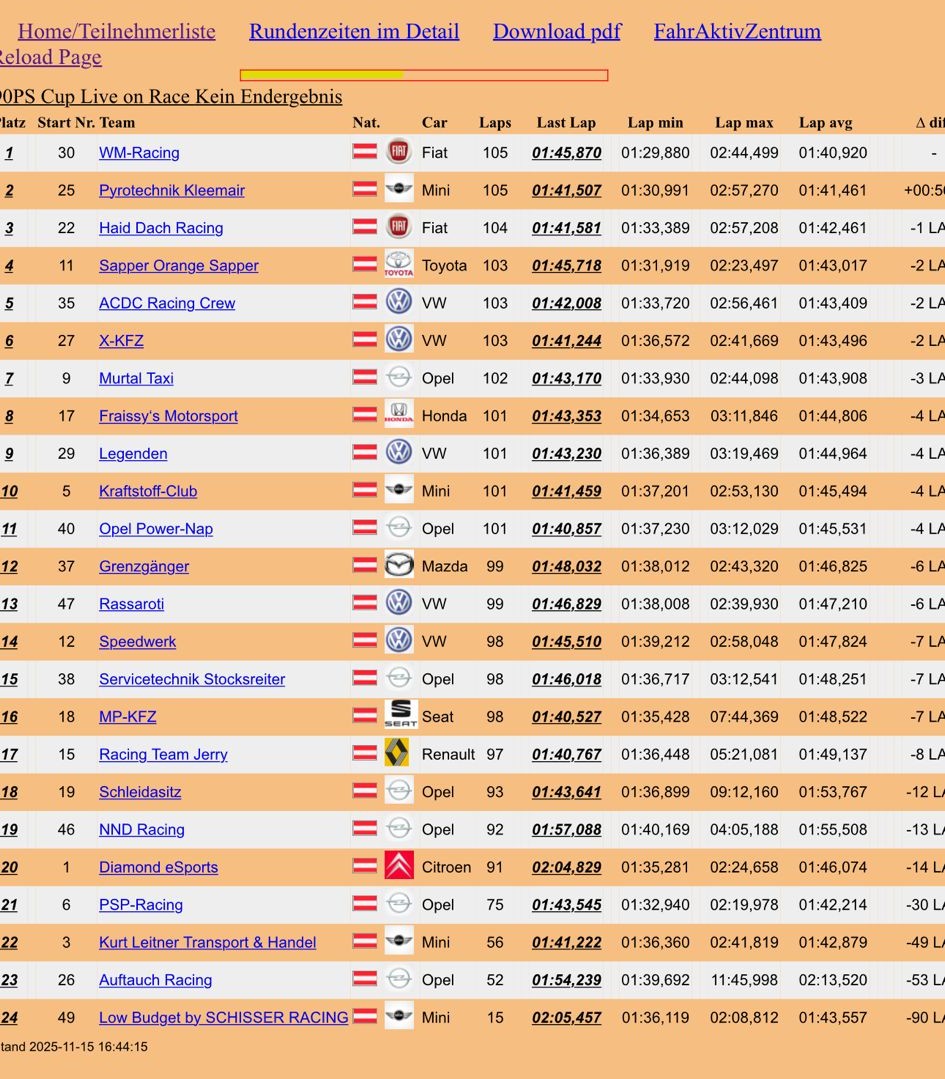
Task: Open the Legenden team link
Action: 133,453
